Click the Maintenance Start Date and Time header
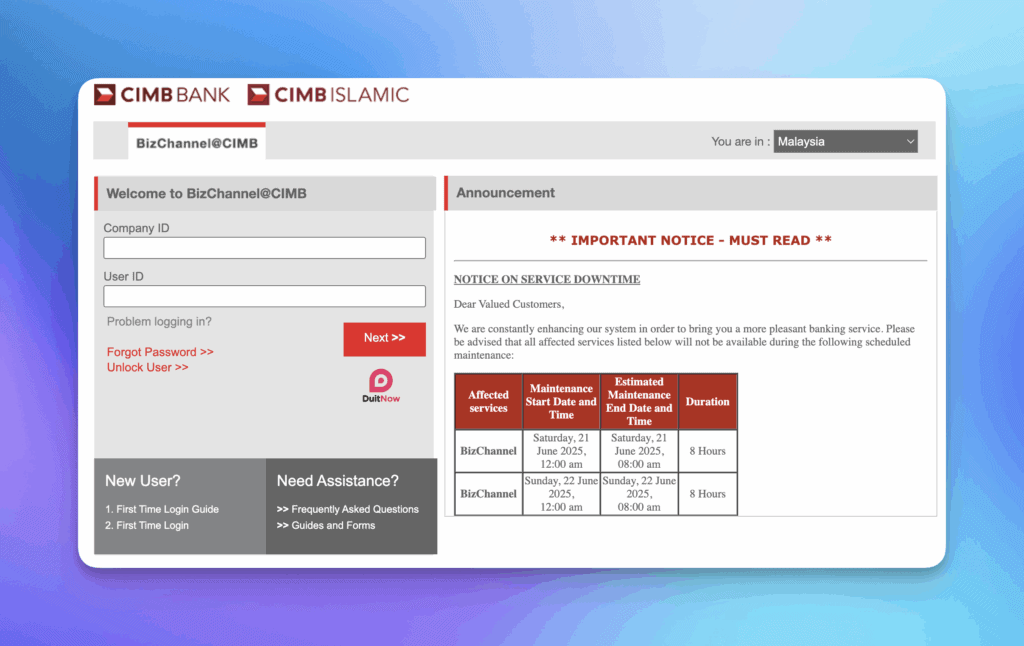Screen dimensions: 1024x646 pyautogui.click(x=561, y=401)
